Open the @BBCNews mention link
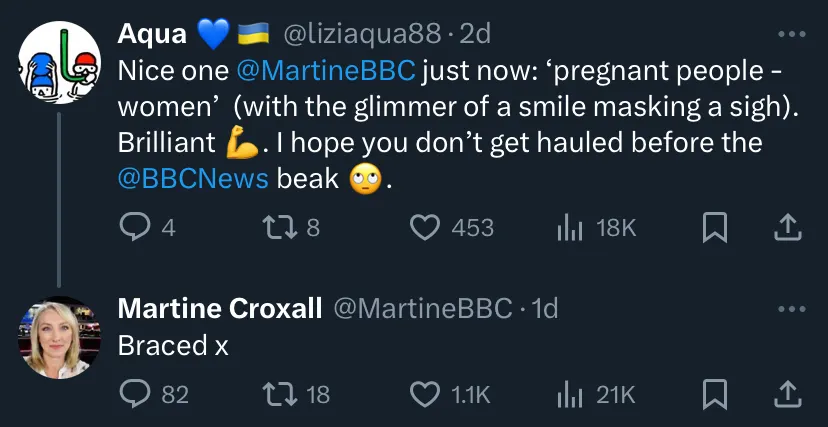Screen dimensions: 828x427 (x=193, y=179)
